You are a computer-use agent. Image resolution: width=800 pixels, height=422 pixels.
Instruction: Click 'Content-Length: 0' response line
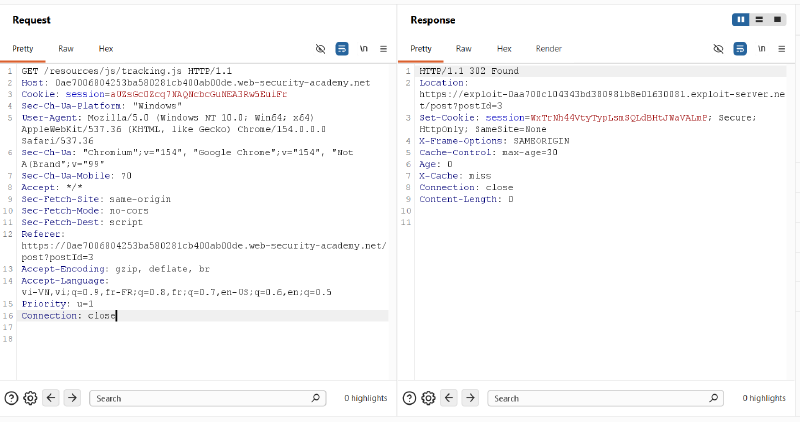[466, 200]
